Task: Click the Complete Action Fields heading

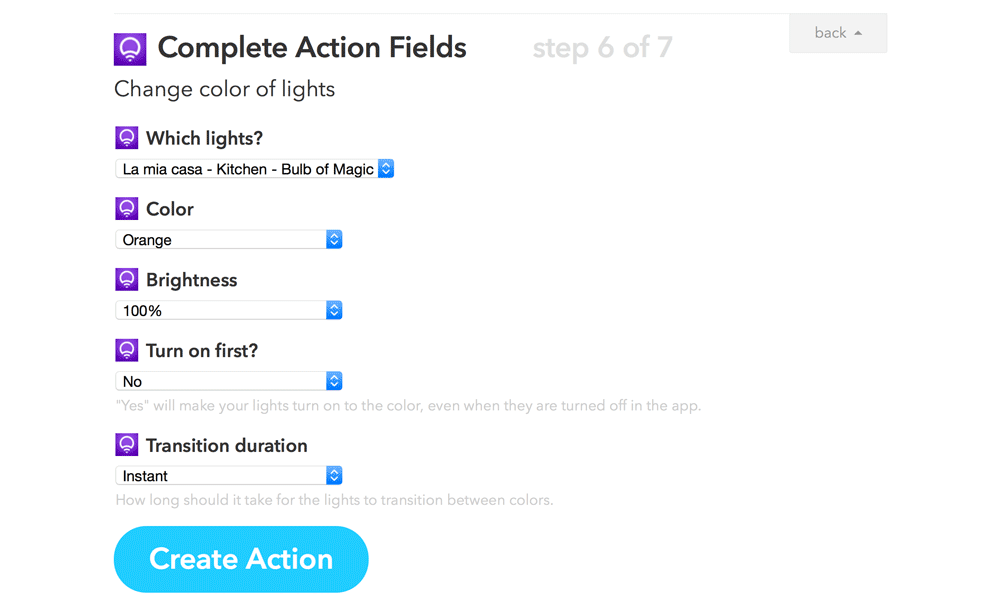Action: pyautogui.click(x=312, y=48)
